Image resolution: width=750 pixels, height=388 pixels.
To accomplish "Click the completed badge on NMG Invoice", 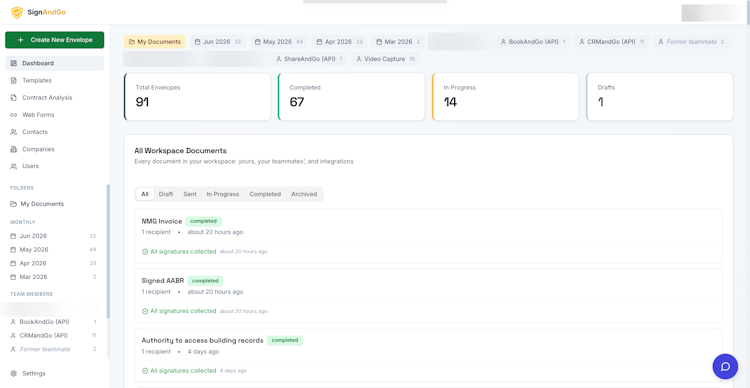I will [x=203, y=222].
